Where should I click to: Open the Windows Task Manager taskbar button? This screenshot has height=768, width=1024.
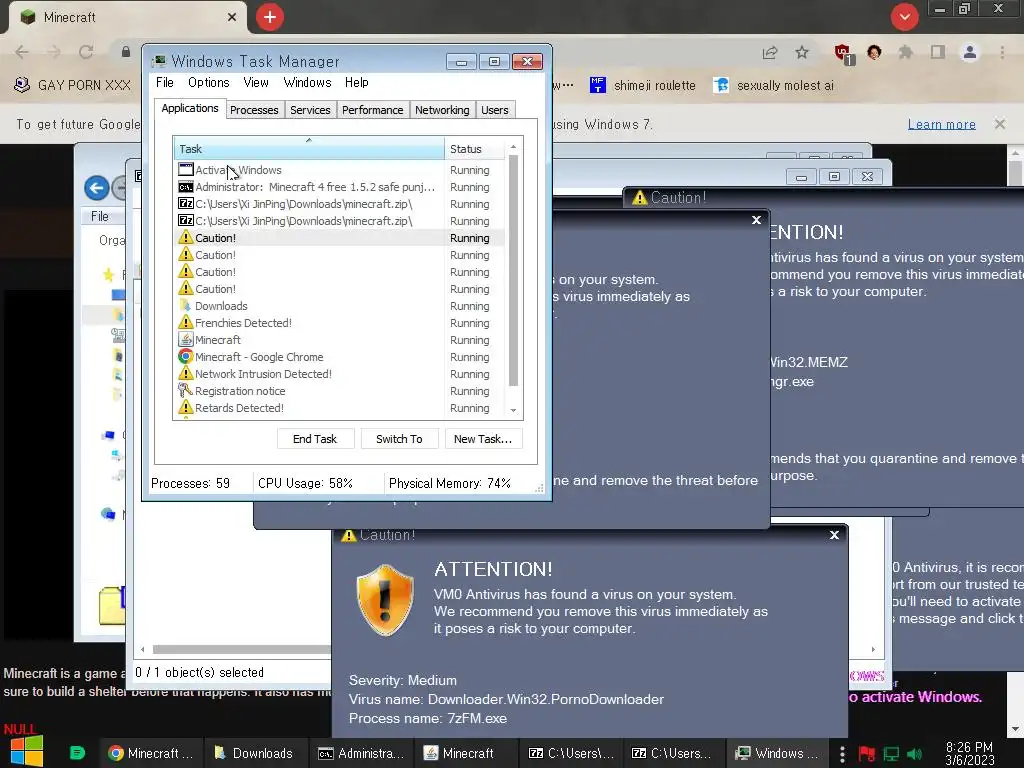(x=777, y=753)
